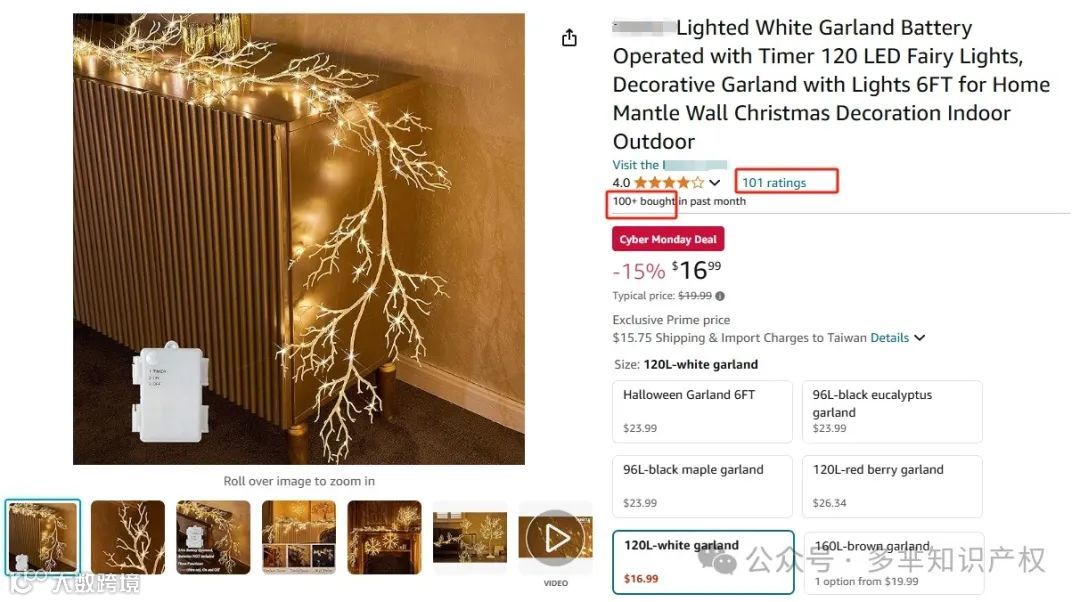1080x602 pixels.
Task: Expand shipping Details chevron arrow
Action: tap(920, 338)
